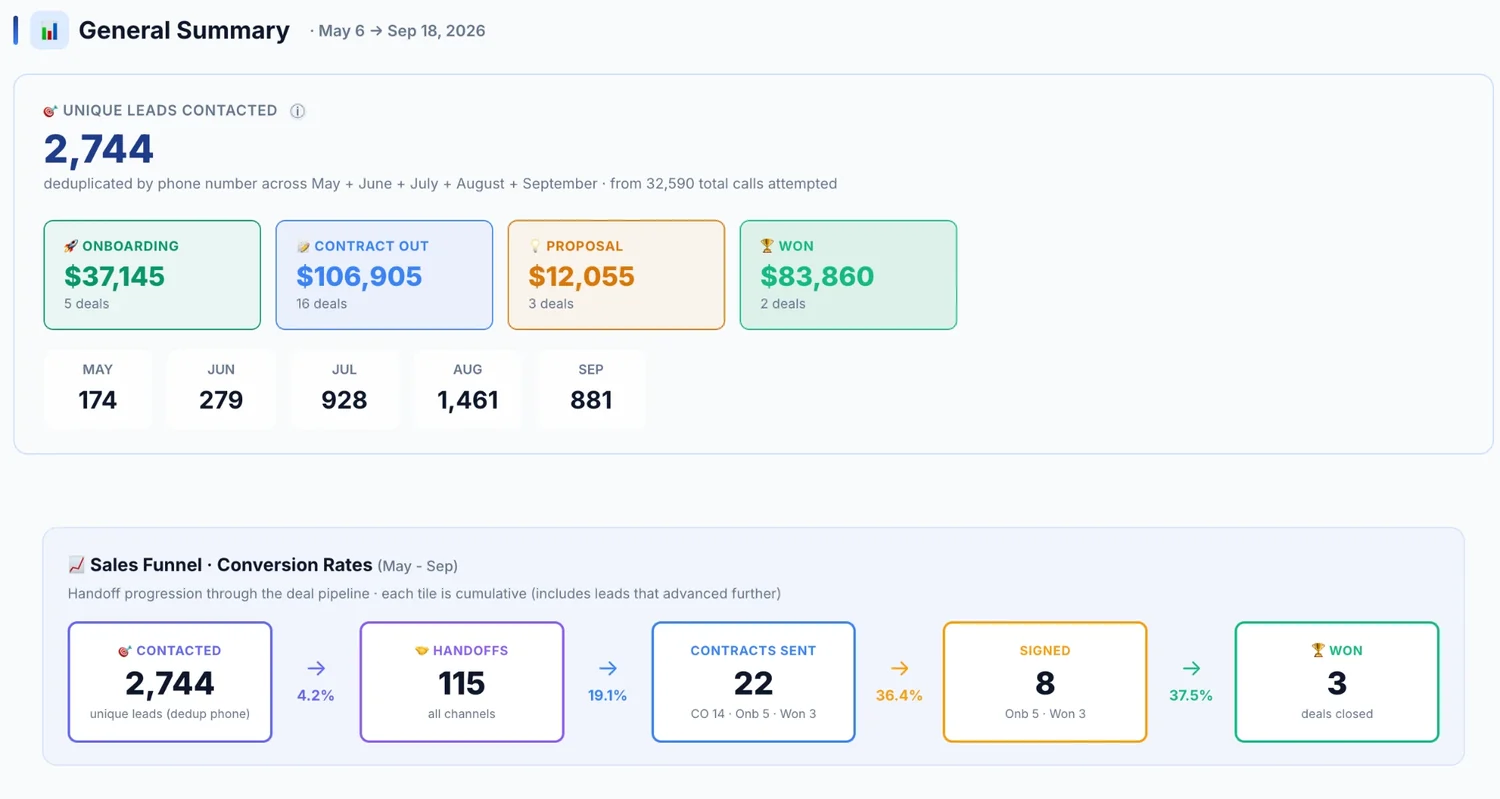This screenshot has width=1500, height=799.
Task: Click the rocket icon on the Onboarding card
Action: pyautogui.click(x=71, y=246)
